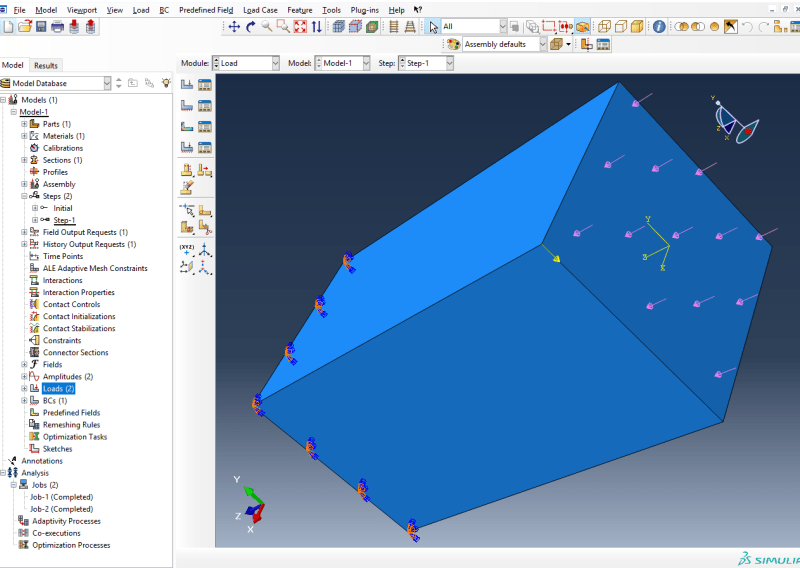Click the Color Code palette icon
This screenshot has width=800, height=568.
pos(453,44)
